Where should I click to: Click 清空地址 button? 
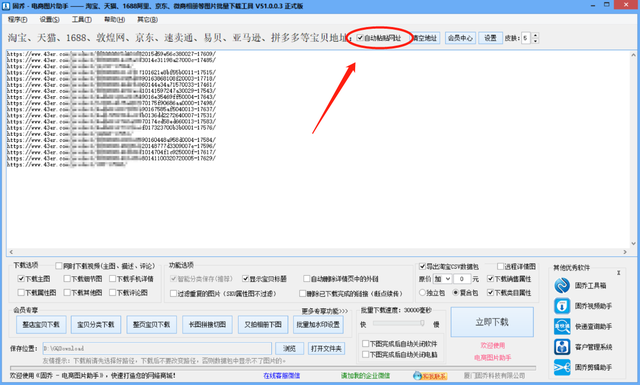(425, 38)
